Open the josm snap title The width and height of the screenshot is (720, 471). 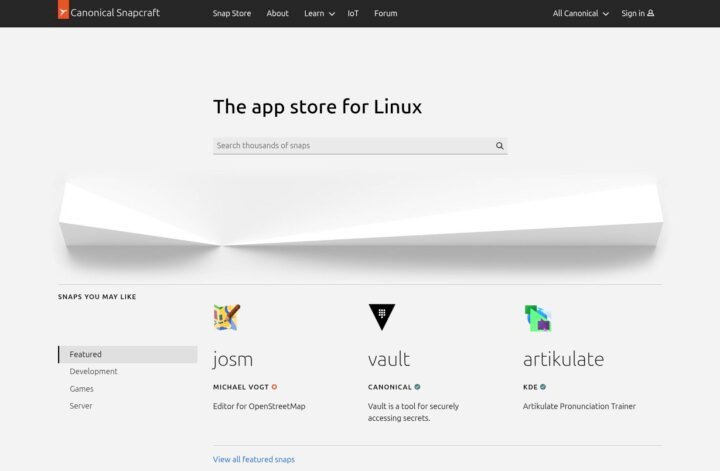tap(233, 359)
